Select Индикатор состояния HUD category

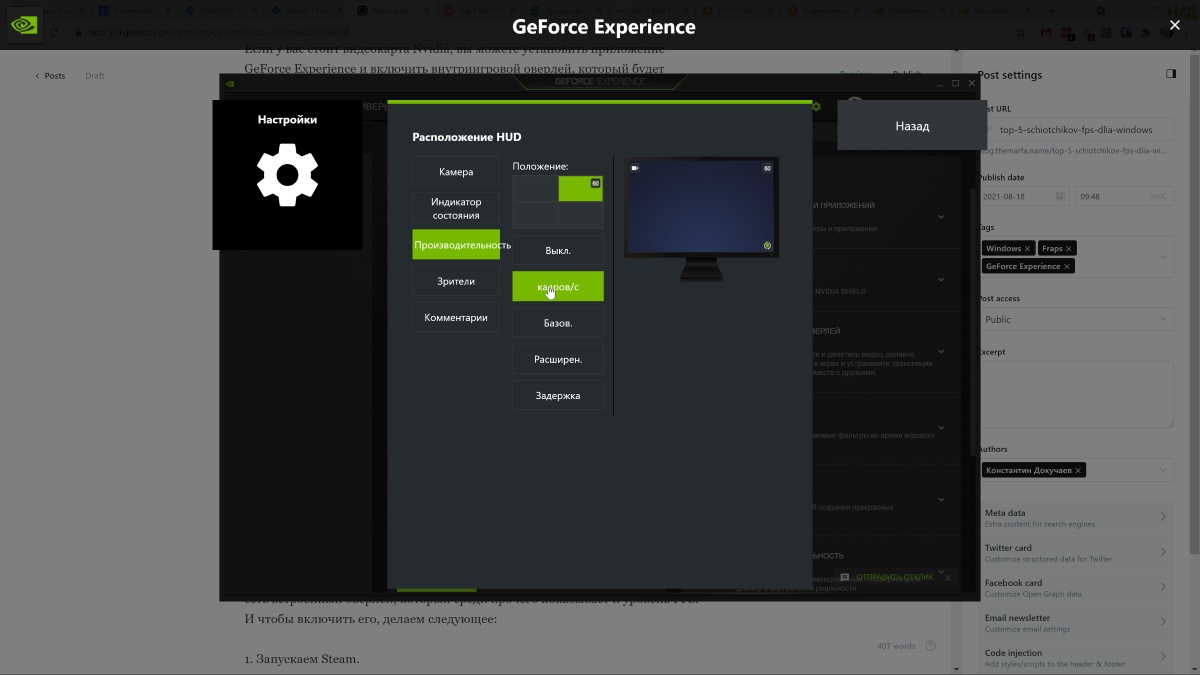coord(456,208)
